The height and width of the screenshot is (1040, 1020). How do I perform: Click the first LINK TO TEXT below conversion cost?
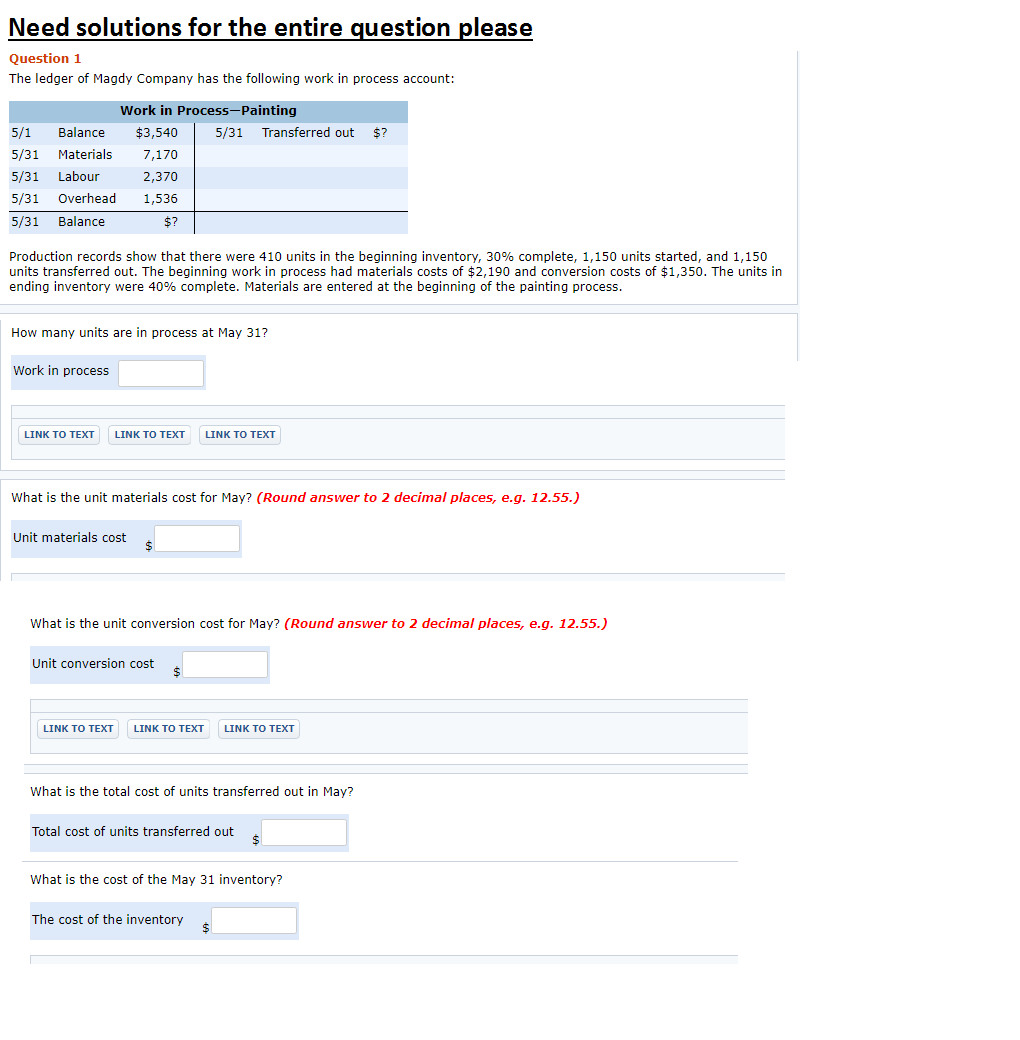pyautogui.click(x=77, y=728)
